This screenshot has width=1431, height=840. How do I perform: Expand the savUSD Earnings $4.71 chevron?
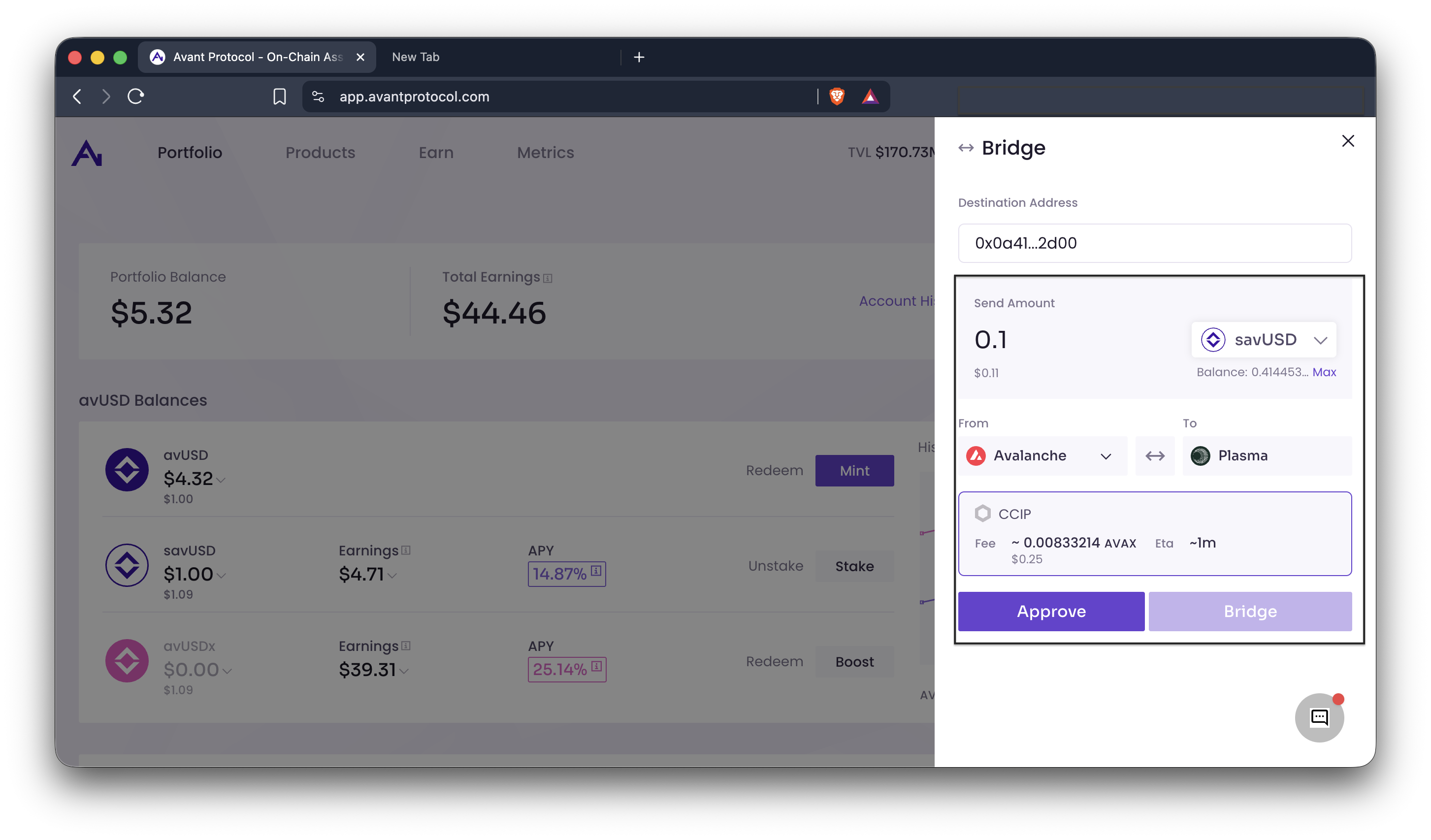coord(392,576)
